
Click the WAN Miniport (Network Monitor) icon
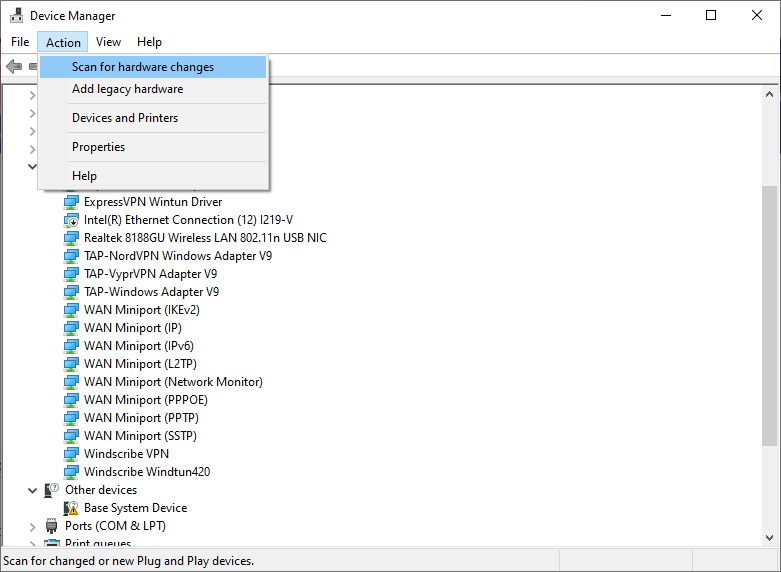(71, 382)
